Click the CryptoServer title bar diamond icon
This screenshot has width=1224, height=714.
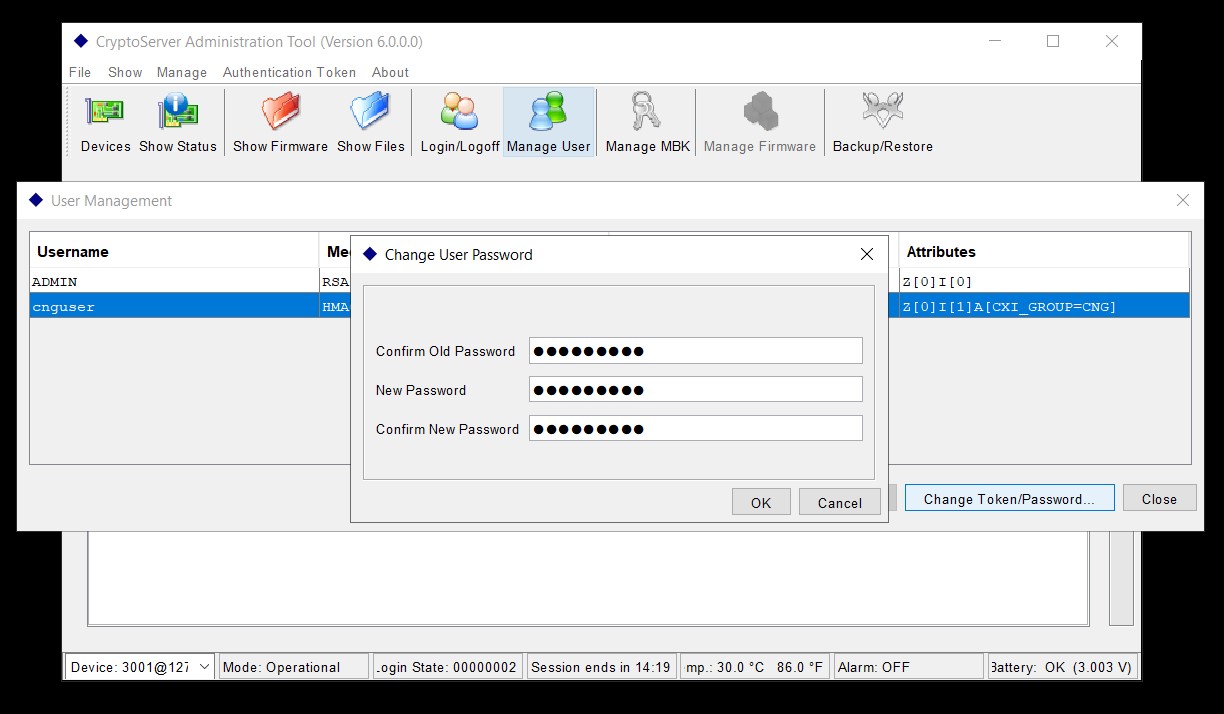point(81,41)
